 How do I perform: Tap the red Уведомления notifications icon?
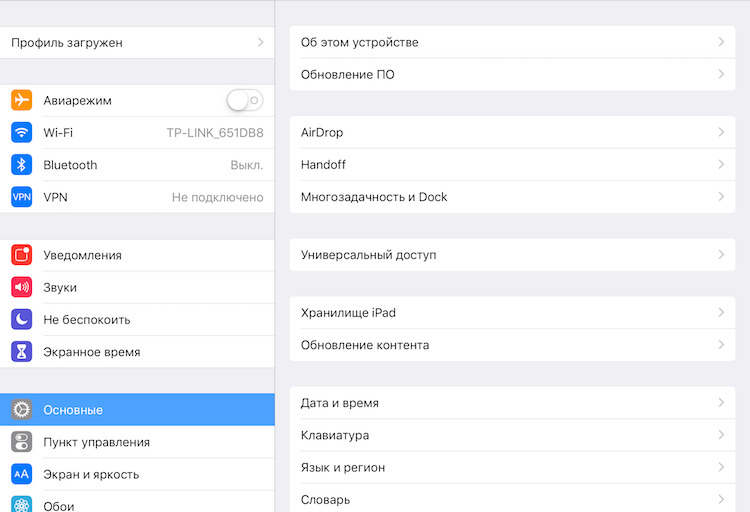tap(22, 255)
